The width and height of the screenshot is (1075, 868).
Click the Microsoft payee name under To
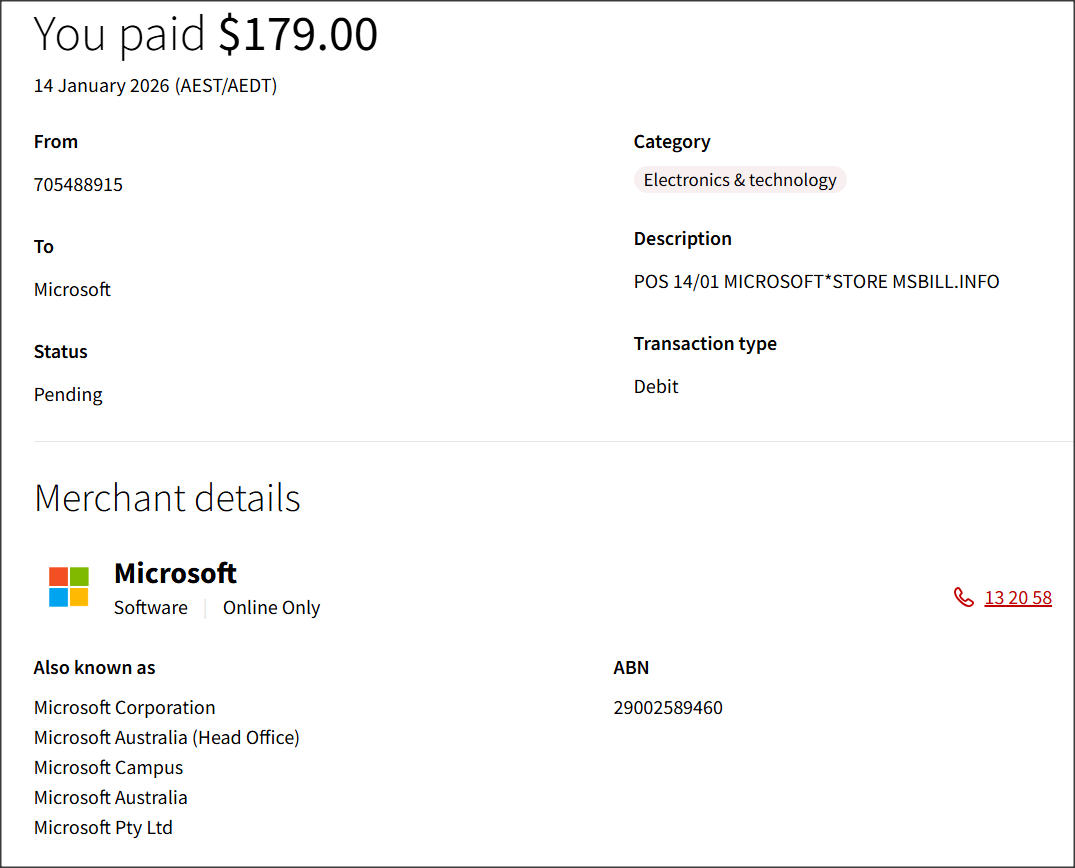(x=72, y=290)
